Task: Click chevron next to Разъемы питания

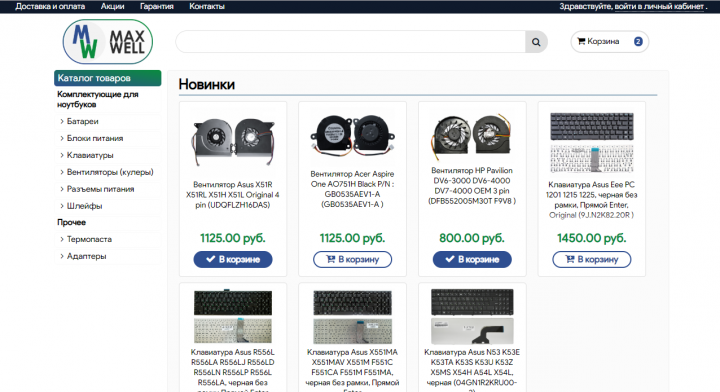Action: 62,189
